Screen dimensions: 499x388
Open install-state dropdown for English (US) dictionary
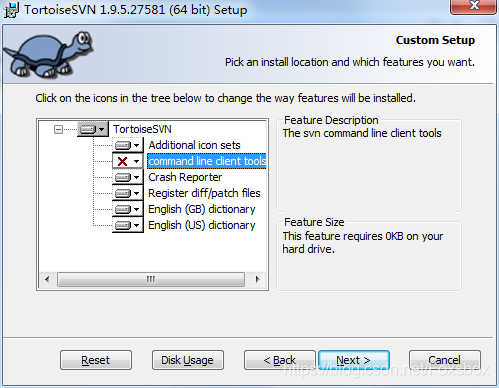[x=128, y=225]
